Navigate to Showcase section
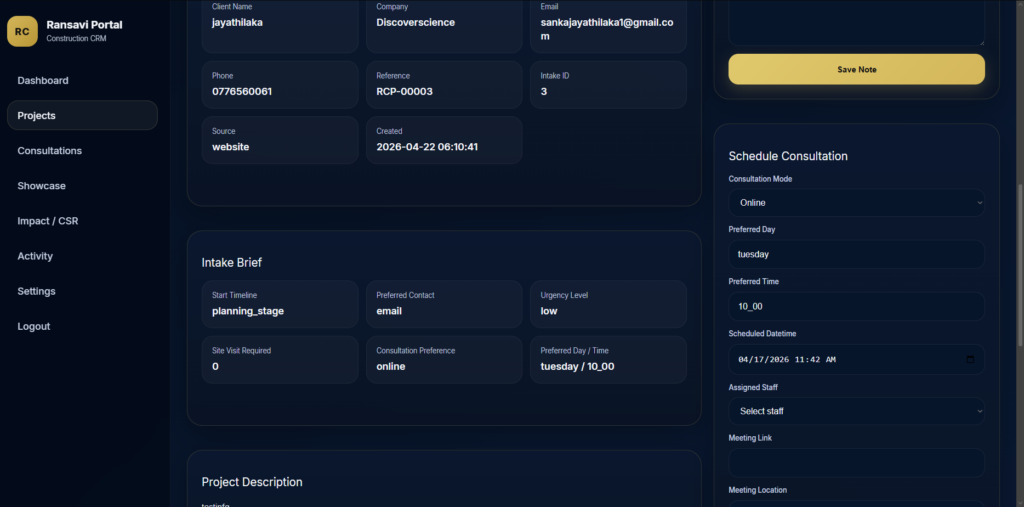The height and width of the screenshot is (507, 1024). (41, 186)
